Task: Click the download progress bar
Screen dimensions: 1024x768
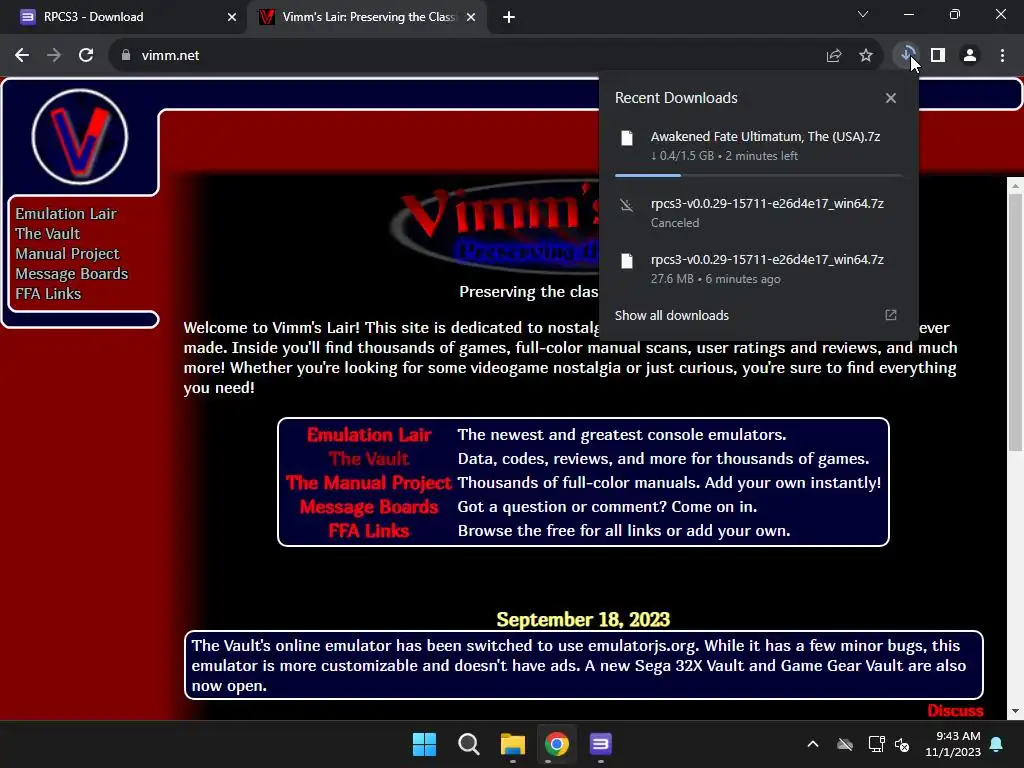Action: tap(758, 175)
